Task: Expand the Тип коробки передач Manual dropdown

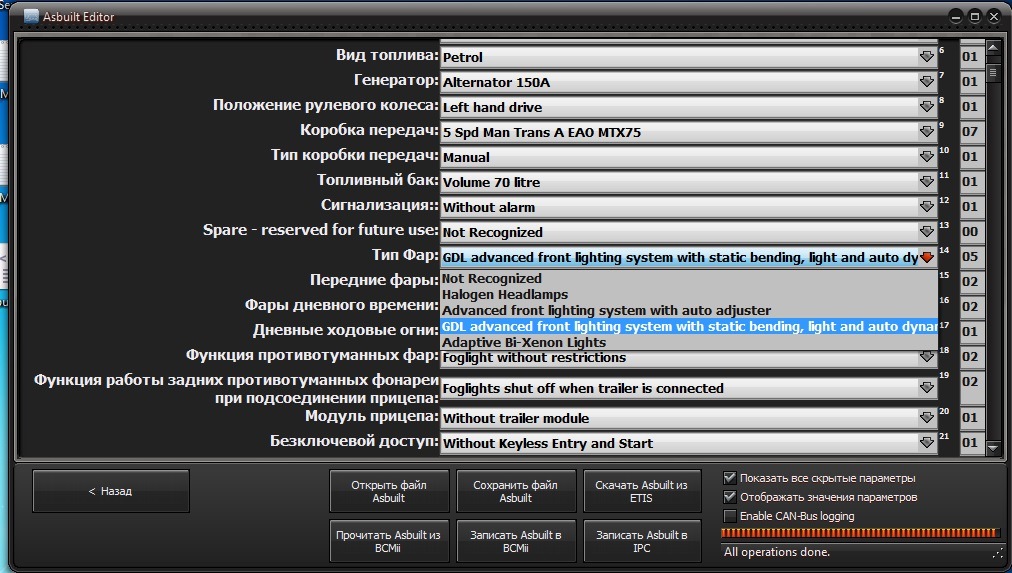Action: (689, 157)
